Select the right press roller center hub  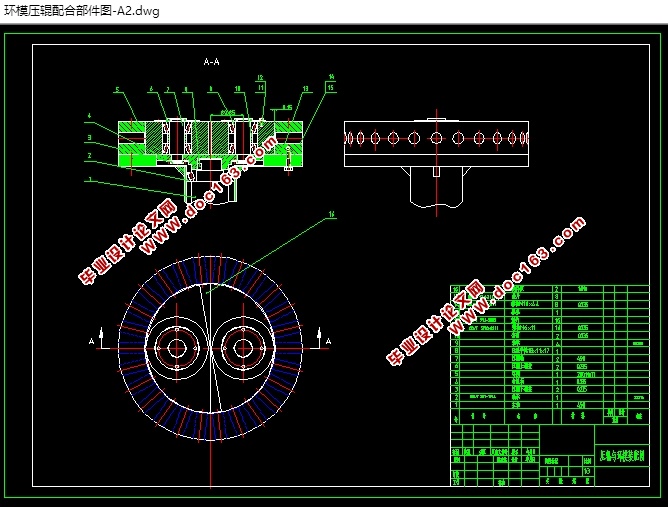coord(243,348)
